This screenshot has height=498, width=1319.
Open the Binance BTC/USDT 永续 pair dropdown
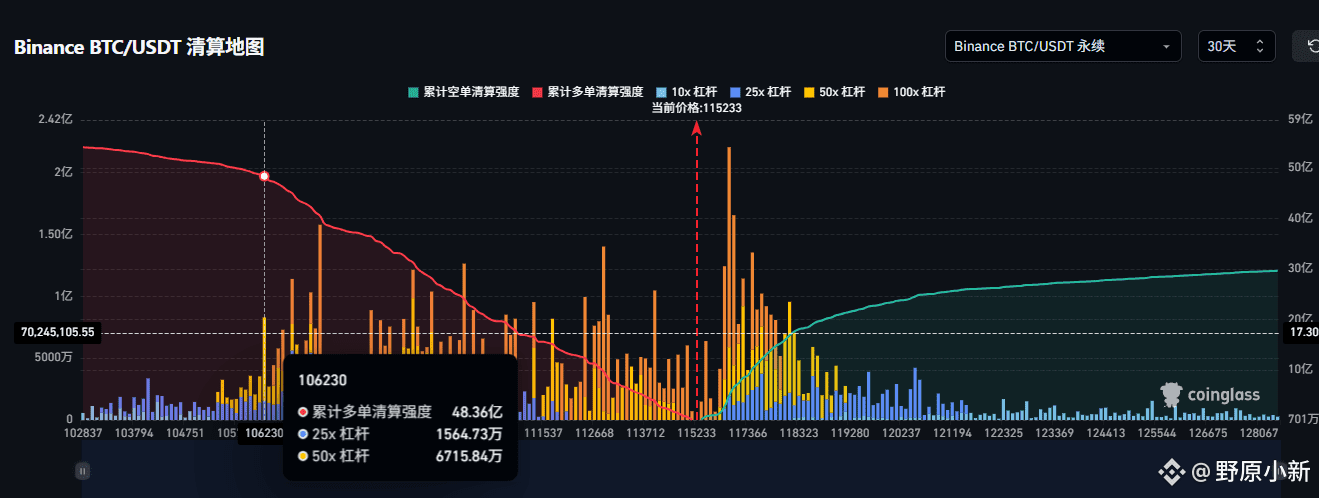click(x=1063, y=46)
